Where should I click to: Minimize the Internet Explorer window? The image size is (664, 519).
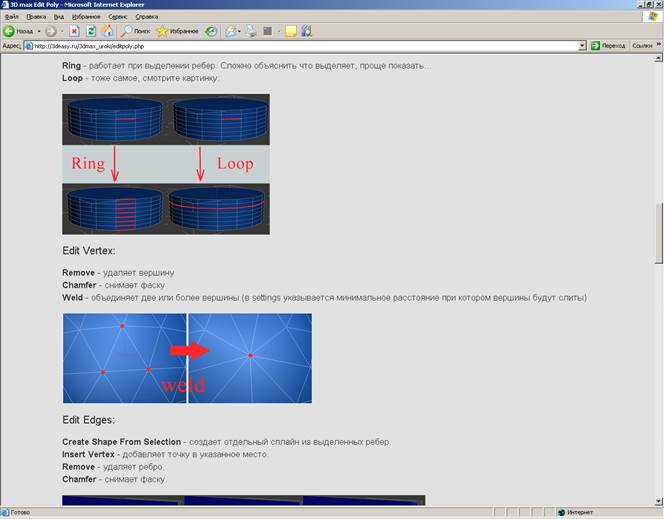(643, 4)
